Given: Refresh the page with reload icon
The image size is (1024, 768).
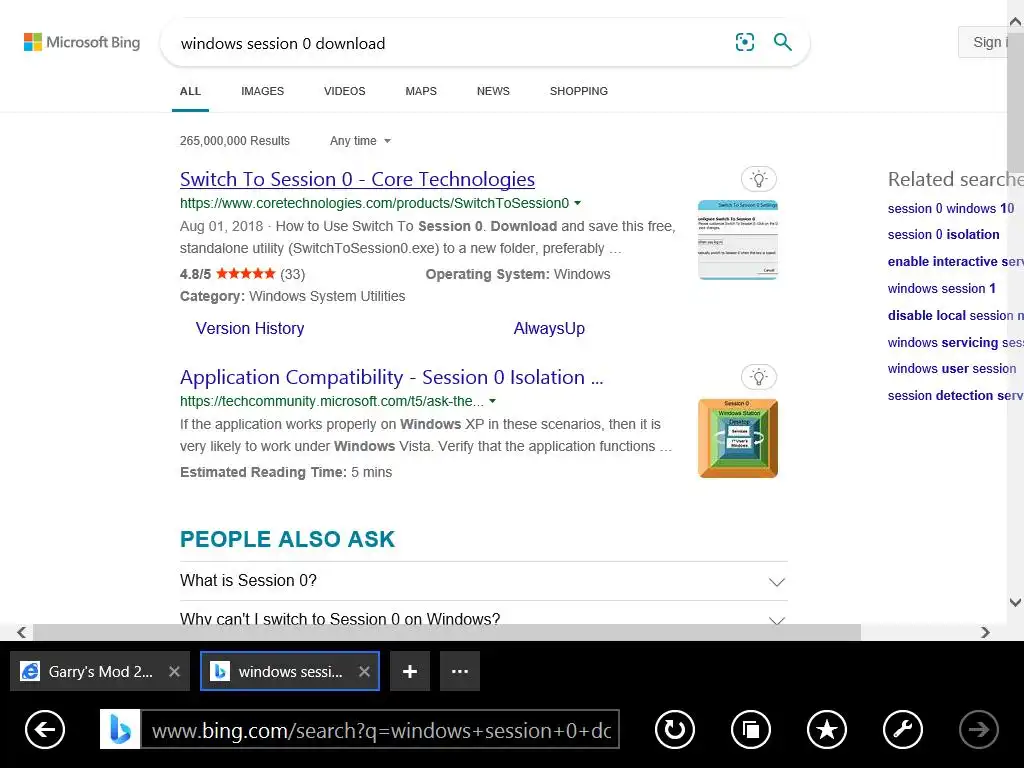Looking at the screenshot, I should coord(675,729).
